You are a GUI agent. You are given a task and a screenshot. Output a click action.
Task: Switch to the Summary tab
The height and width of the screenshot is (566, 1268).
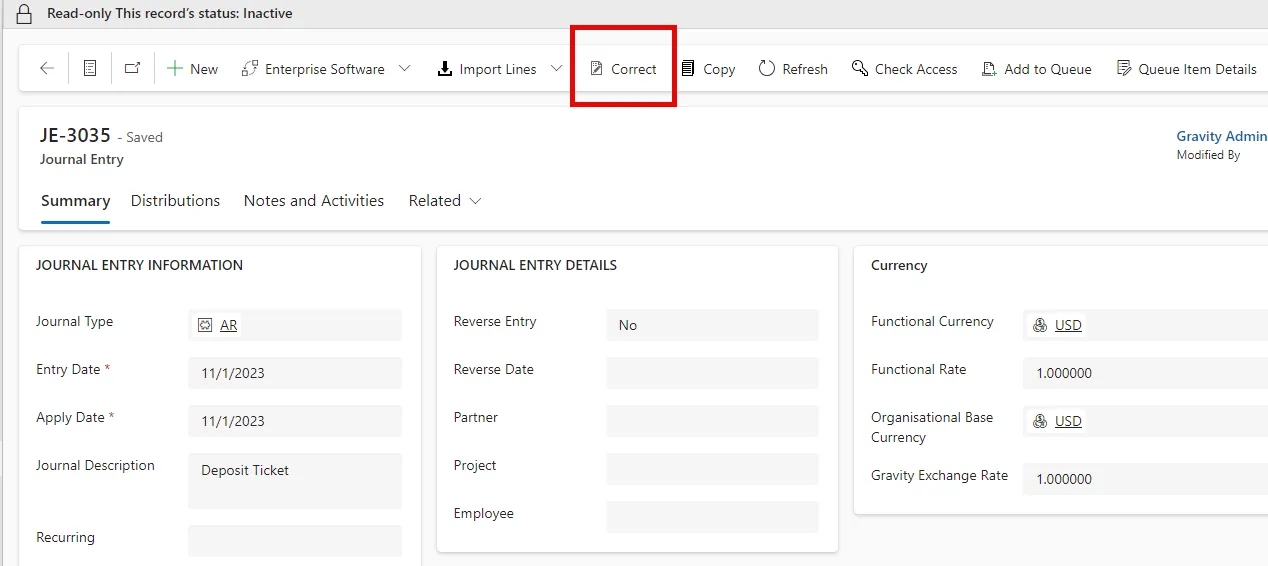75,201
